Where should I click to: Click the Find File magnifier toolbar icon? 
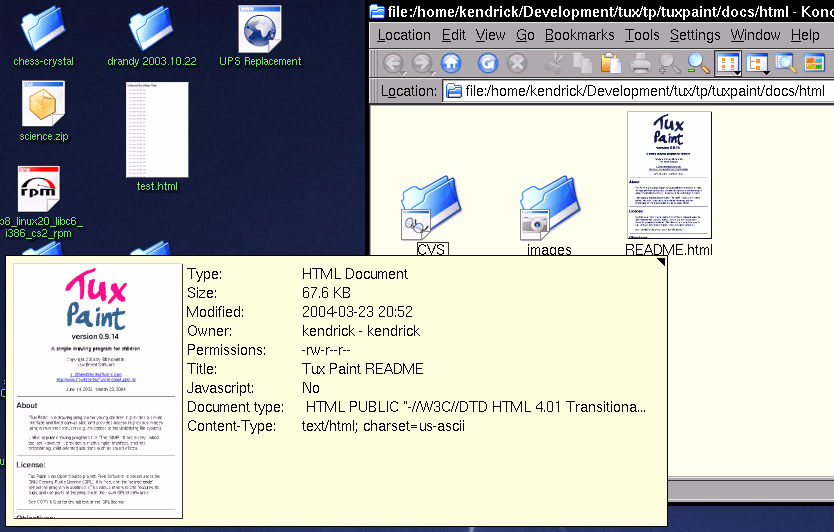pyautogui.click(x=785, y=63)
